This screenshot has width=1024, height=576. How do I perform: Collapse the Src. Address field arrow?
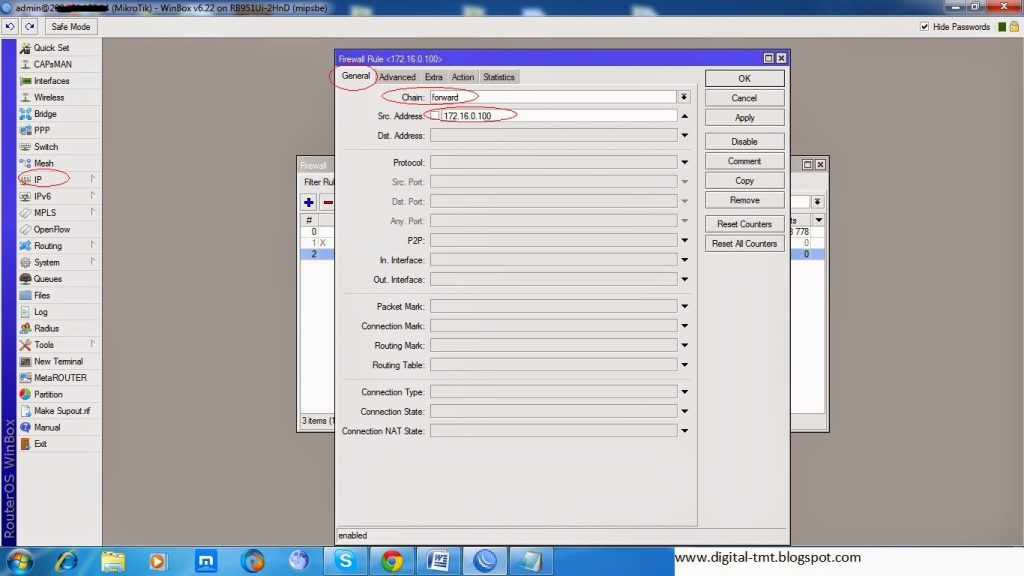[x=684, y=116]
